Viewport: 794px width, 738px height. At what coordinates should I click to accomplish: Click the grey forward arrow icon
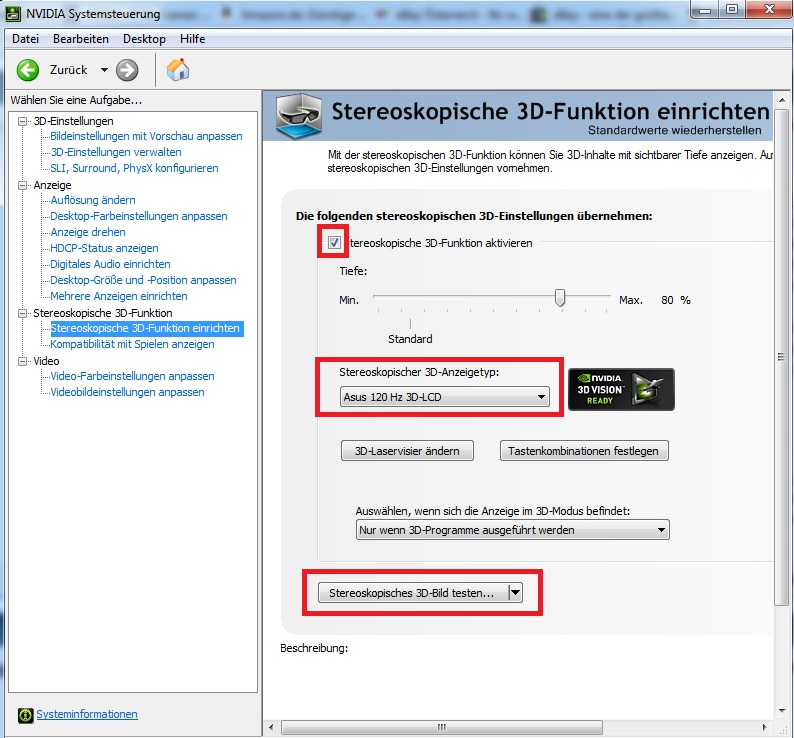click(127, 70)
